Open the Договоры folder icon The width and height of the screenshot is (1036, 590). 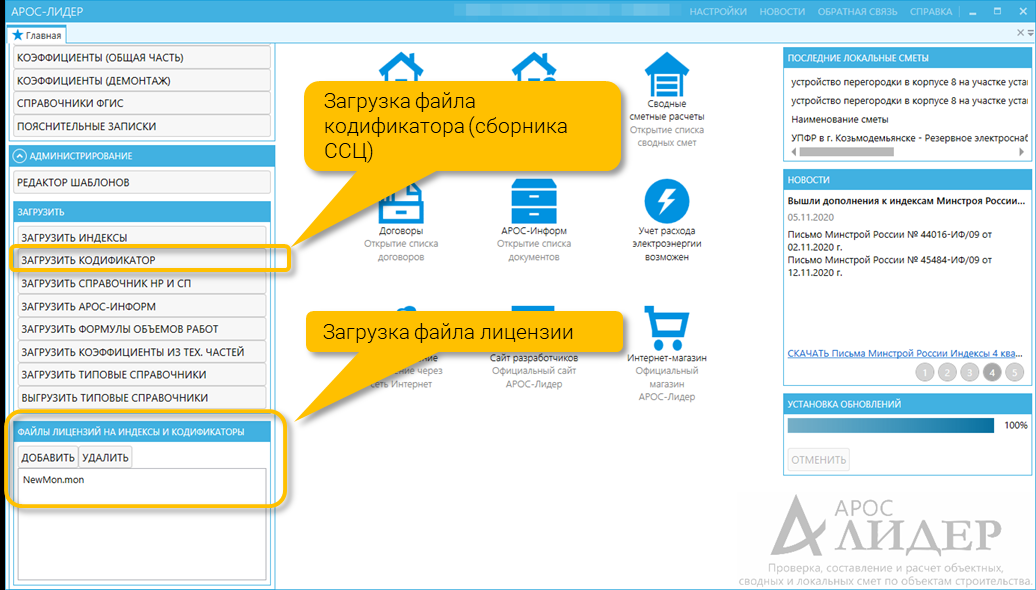click(401, 202)
